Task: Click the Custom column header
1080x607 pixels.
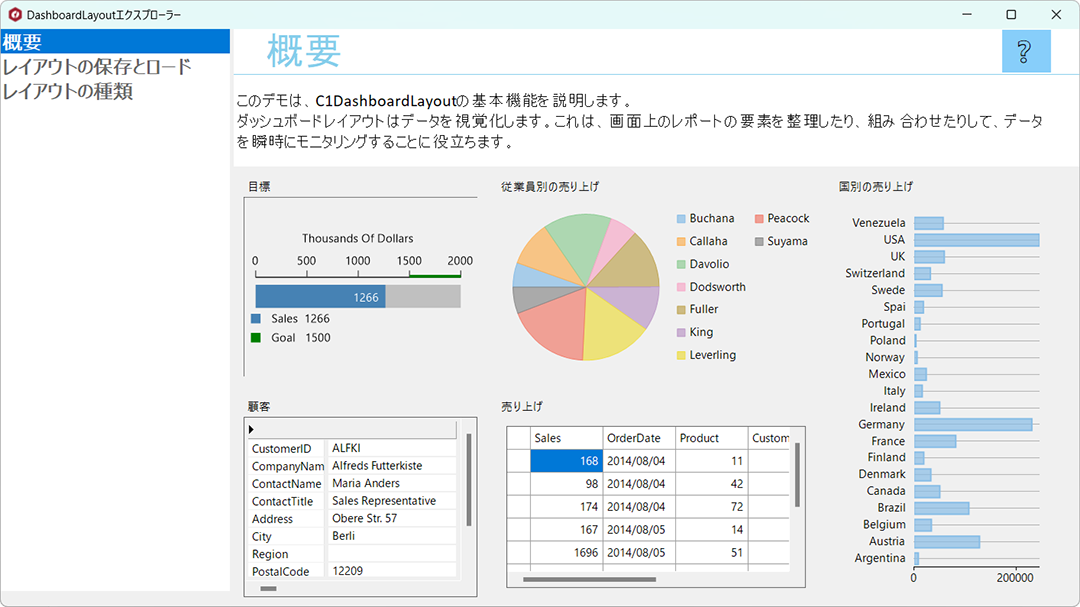Action: (x=769, y=438)
